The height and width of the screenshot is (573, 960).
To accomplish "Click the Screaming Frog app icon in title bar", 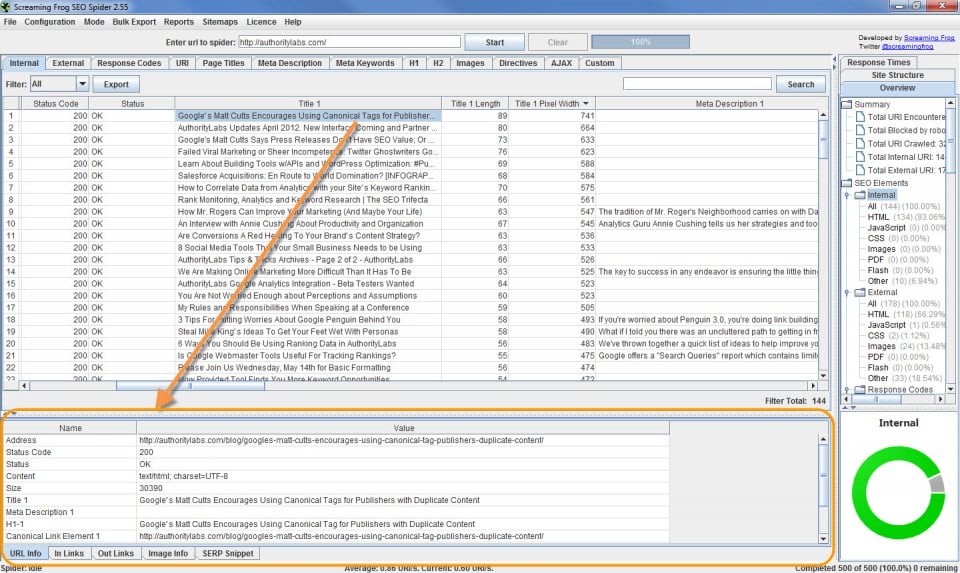I will pos(6,6).
